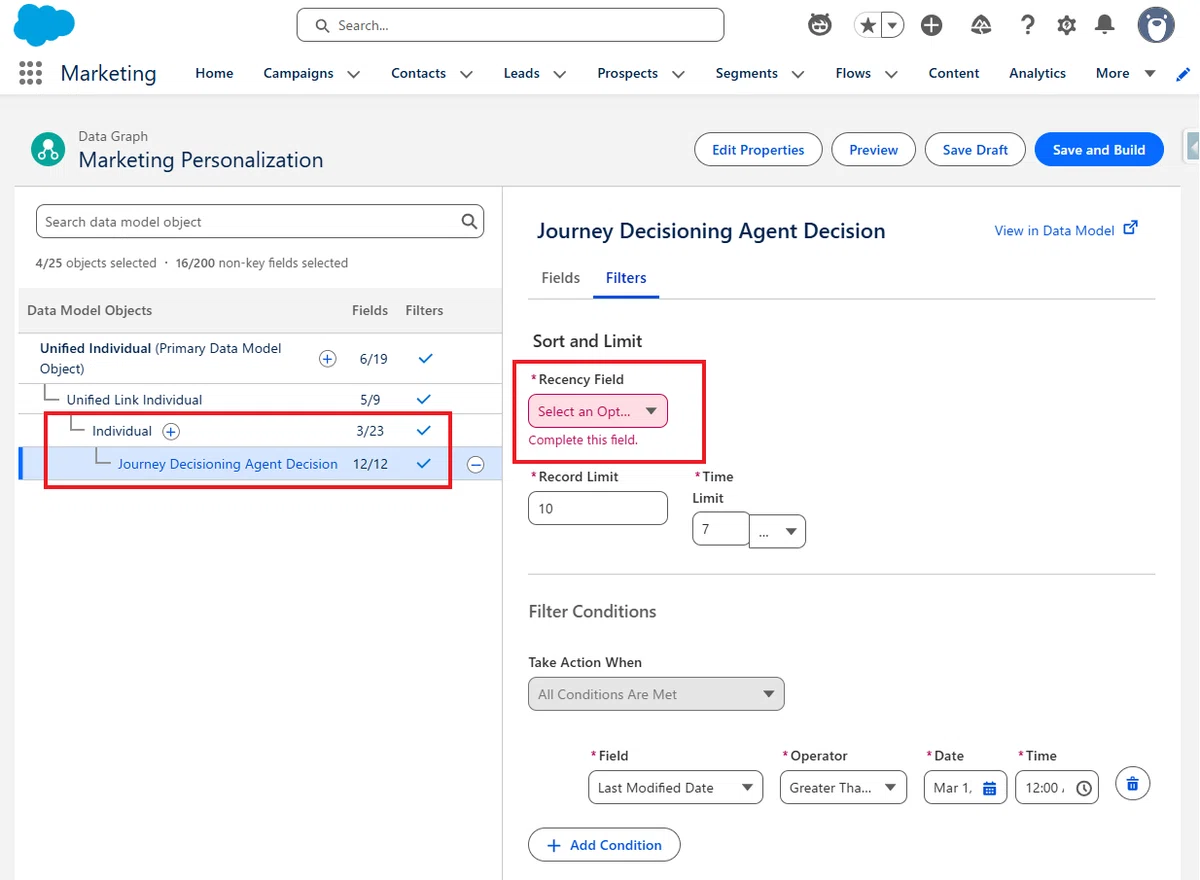This screenshot has height=880, width=1200.
Task: Click Edit Properties button
Action: tap(758, 150)
